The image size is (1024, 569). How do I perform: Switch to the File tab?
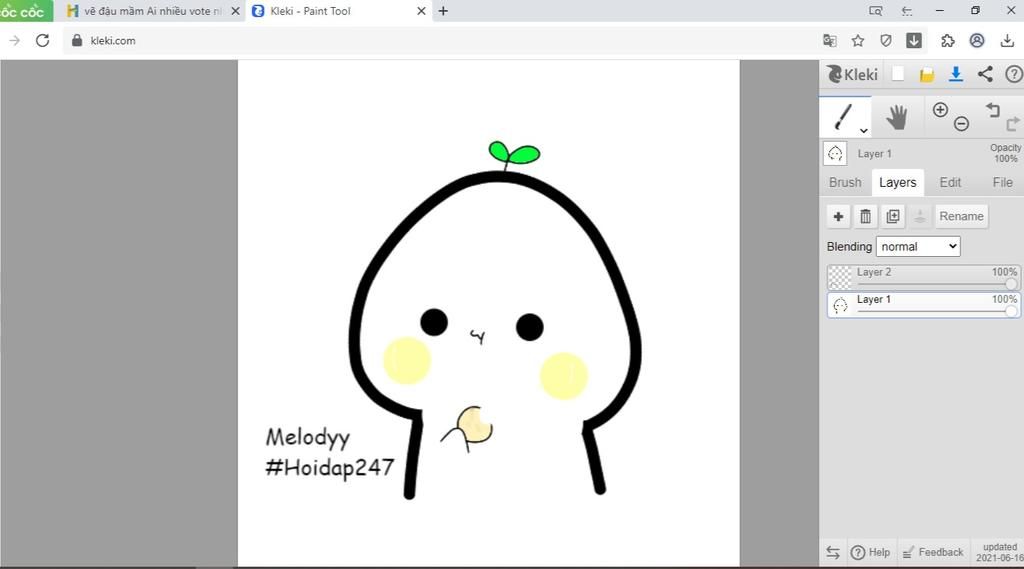click(1002, 182)
